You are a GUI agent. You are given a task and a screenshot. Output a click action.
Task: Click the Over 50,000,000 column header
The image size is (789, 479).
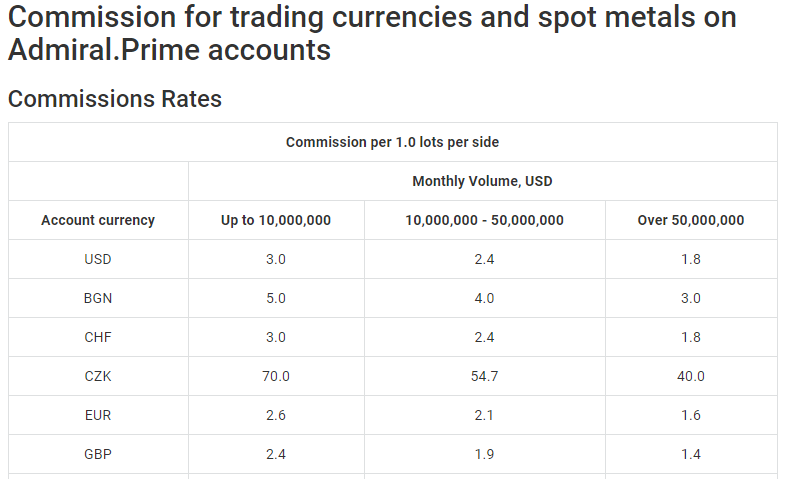pos(691,220)
